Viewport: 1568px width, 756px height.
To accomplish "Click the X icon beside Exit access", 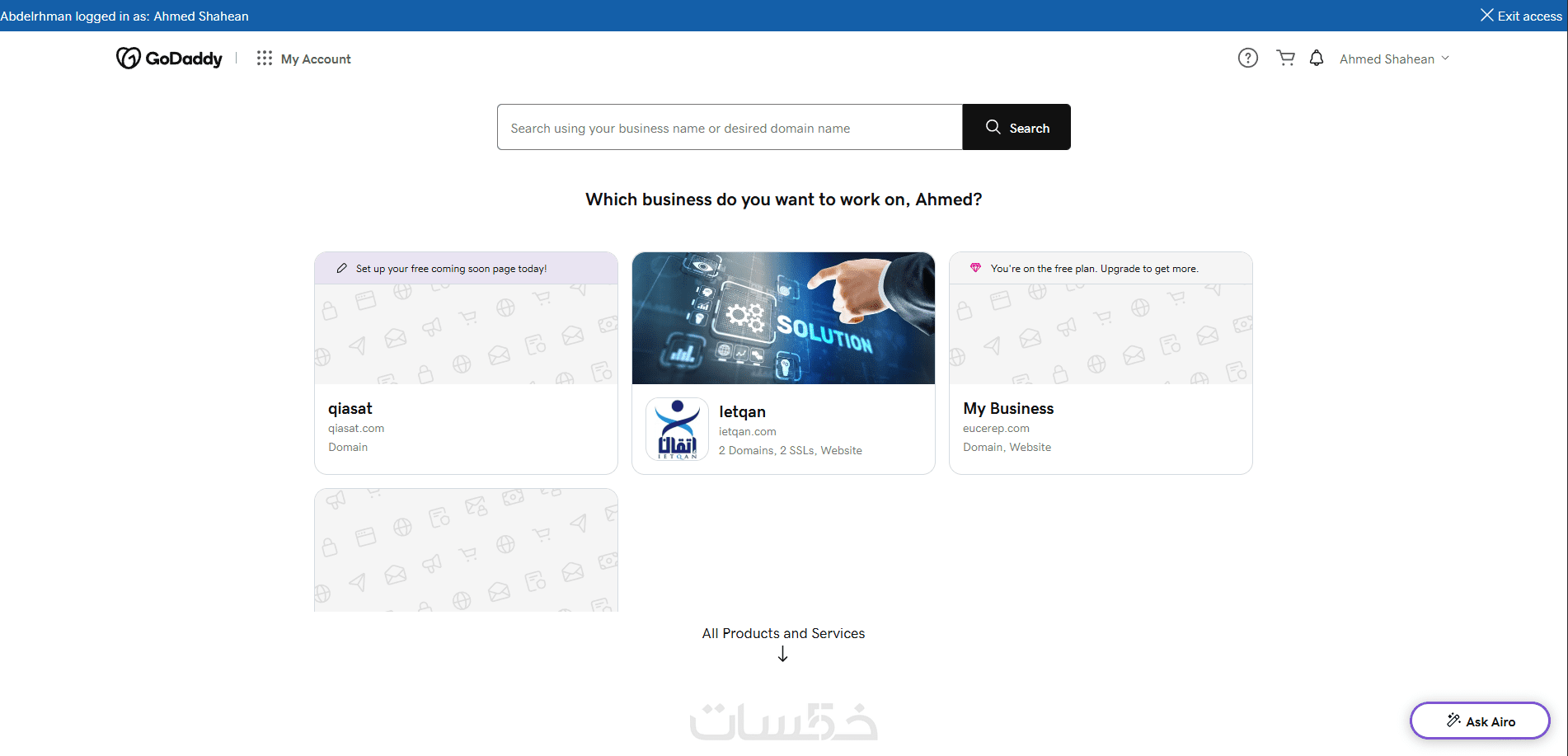I will [1486, 16].
